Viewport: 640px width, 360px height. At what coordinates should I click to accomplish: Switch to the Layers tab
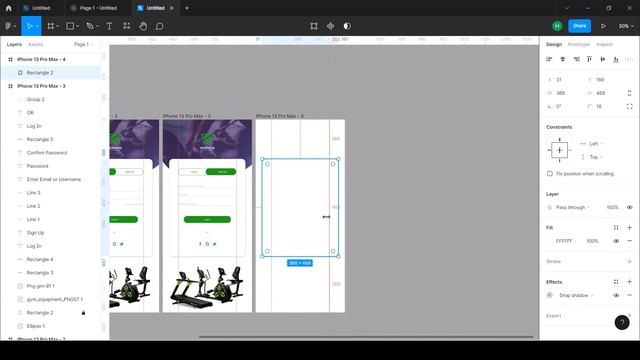[14, 44]
